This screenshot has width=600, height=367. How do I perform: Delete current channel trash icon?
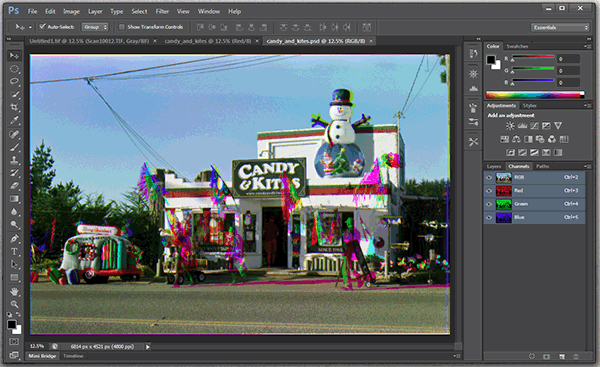coord(576,356)
